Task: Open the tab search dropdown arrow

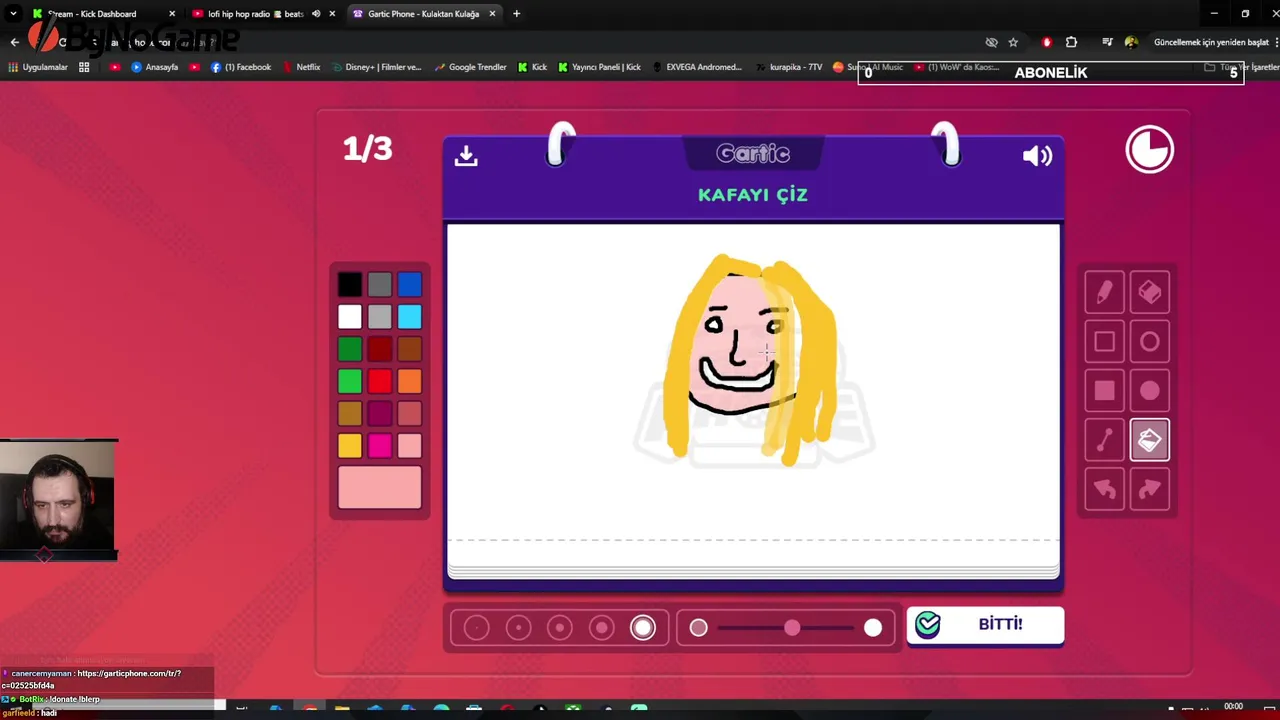Action: (x=13, y=14)
